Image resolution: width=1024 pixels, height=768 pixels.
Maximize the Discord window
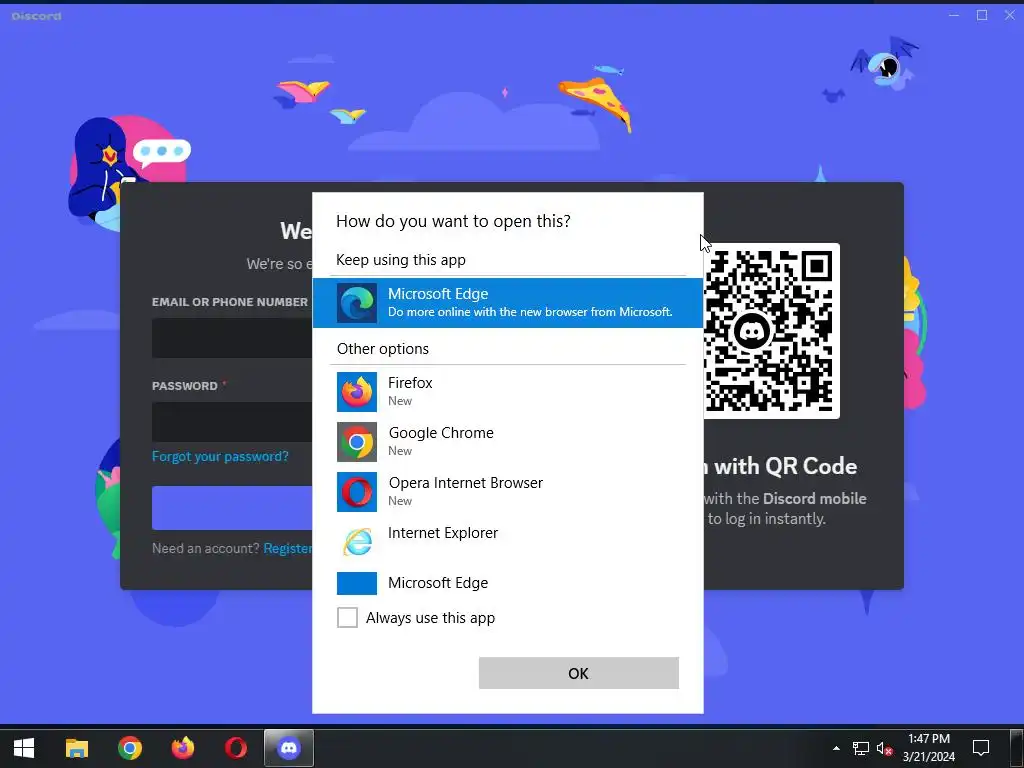982,16
